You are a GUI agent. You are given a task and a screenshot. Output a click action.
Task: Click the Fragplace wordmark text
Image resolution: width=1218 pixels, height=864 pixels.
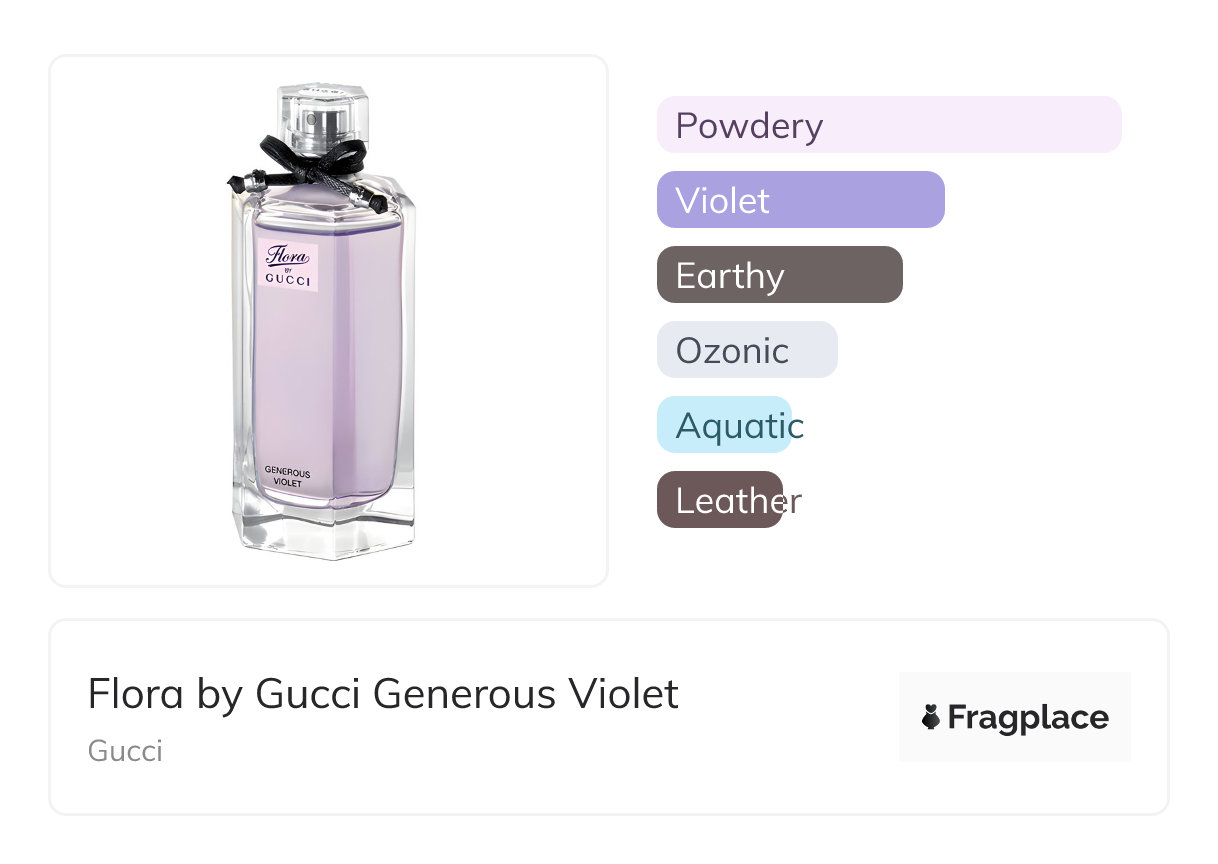coord(1027,717)
